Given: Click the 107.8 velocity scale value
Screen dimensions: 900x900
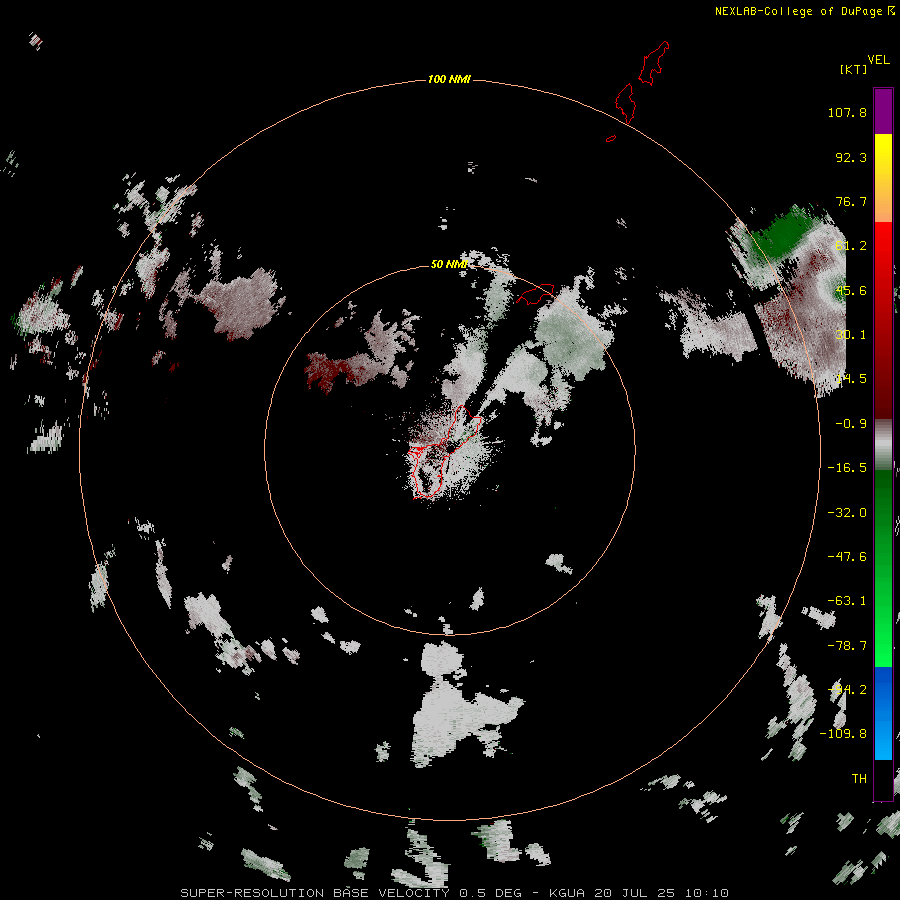Looking at the screenshot, I should (x=847, y=112).
